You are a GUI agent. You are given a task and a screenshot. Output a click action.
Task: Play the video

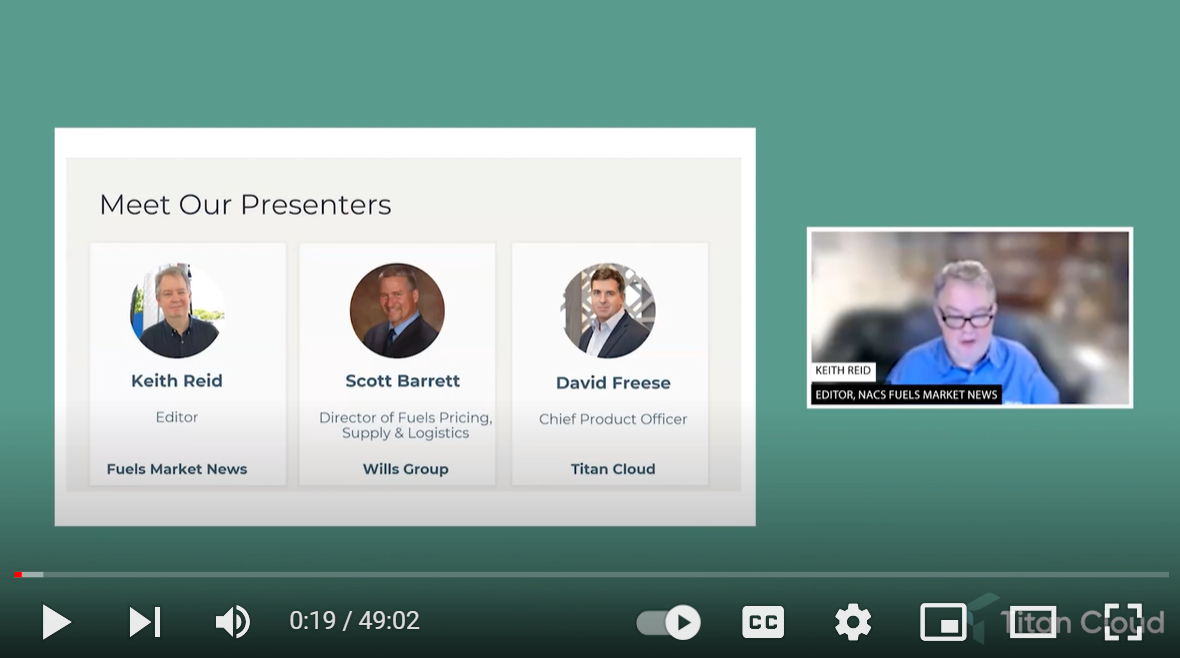pyautogui.click(x=56, y=622)
